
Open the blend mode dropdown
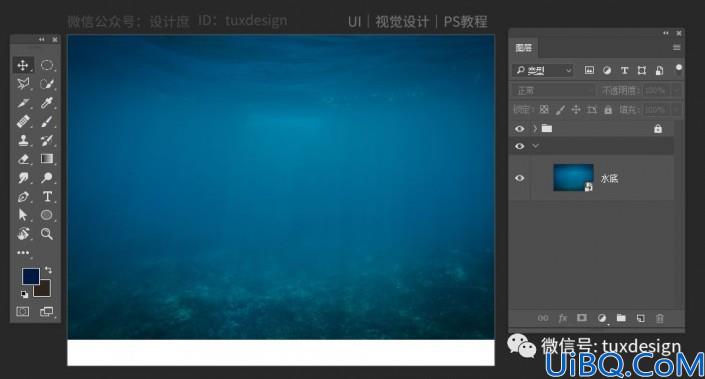point(553,91)
